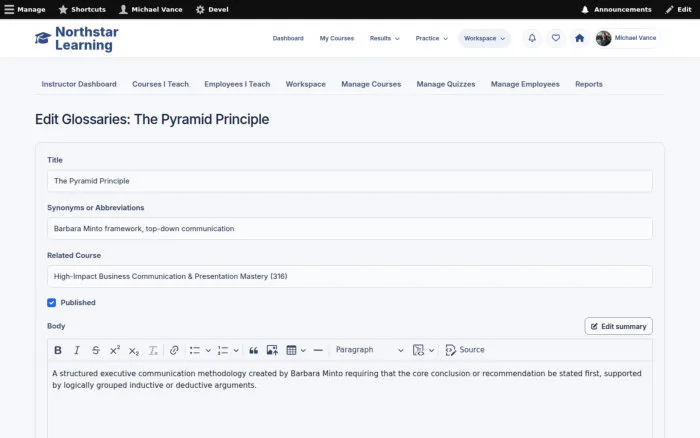Viewport: 700px width, 438px height.
Task: Remove text formatting in editor
Action: 153,350
